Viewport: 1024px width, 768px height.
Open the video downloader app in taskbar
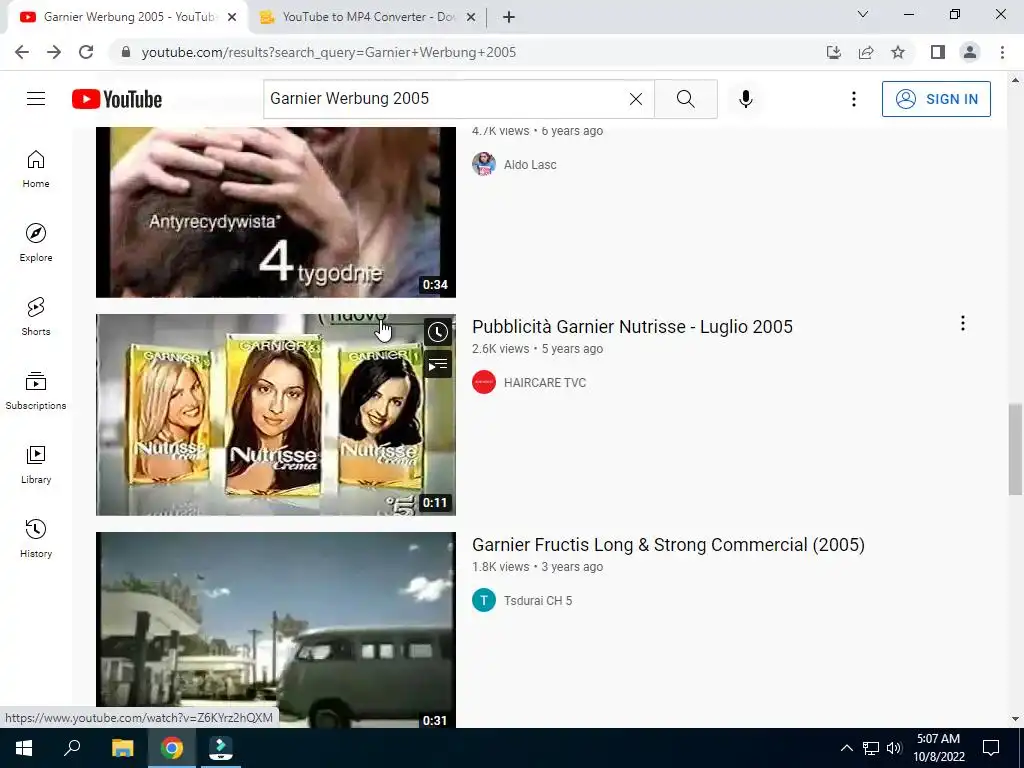(x=221, y=748)
